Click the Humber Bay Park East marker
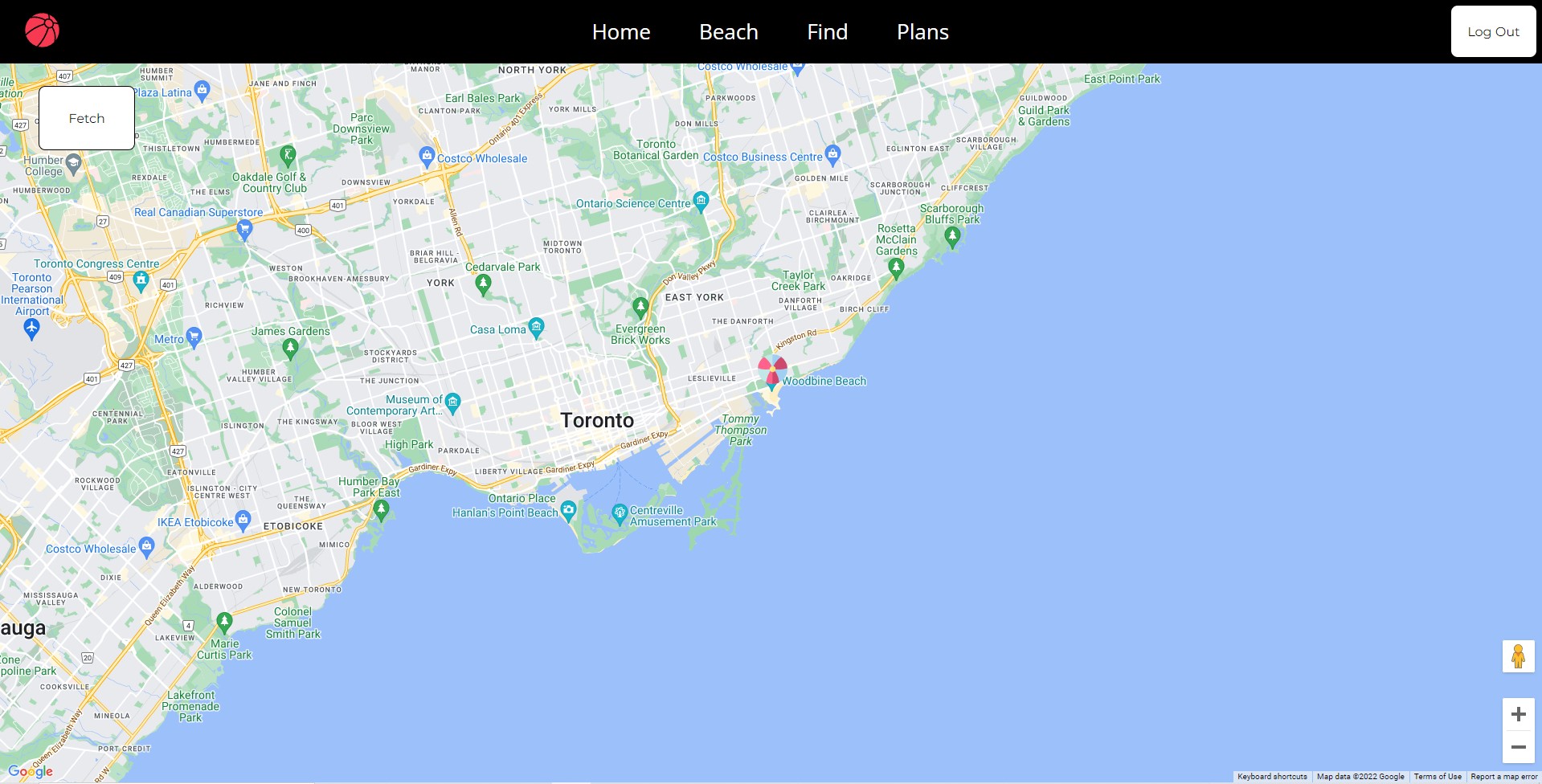Screen dimensions: 1542x784 point(382,509)
